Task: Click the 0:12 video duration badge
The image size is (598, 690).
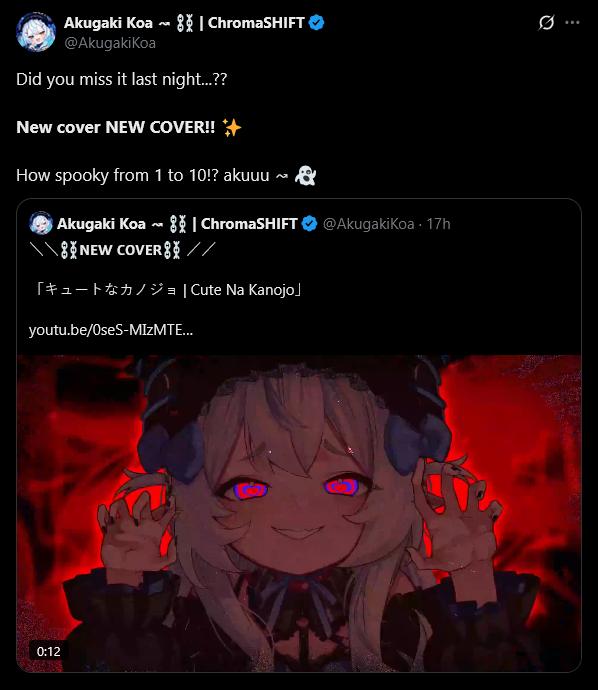Action: coord(48,651)
